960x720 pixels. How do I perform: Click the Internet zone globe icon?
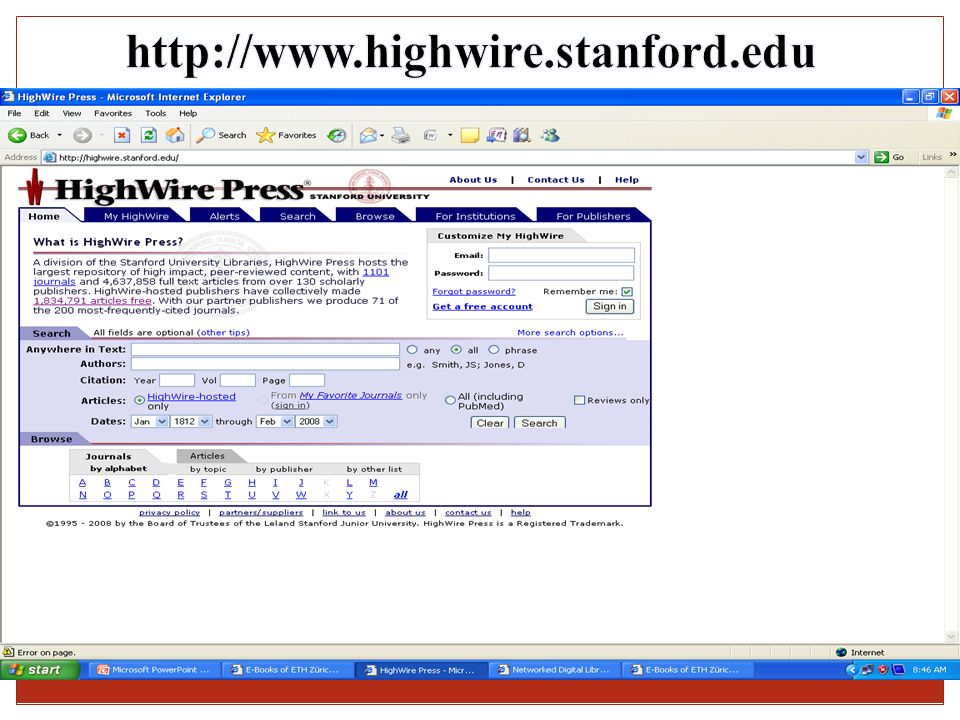click(841, 653)
